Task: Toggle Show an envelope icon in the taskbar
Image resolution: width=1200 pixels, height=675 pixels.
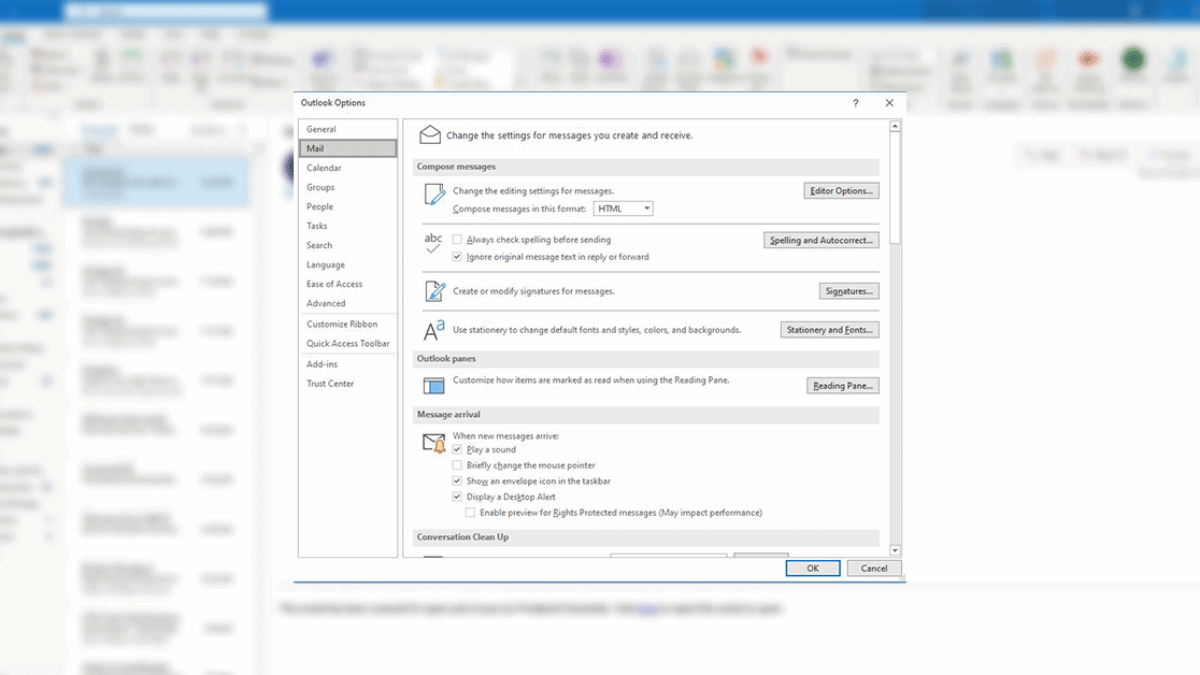Action: click(x=457, y=481)
